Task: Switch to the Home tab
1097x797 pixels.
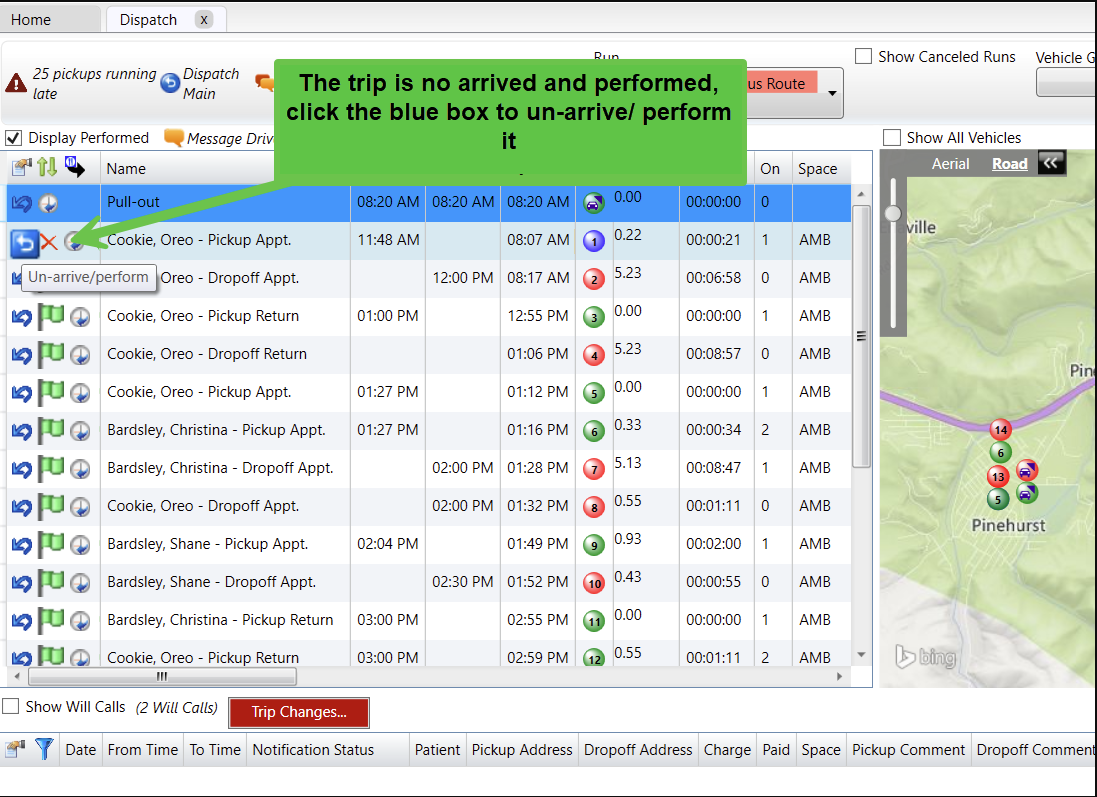Action: [x=31, y=20]
